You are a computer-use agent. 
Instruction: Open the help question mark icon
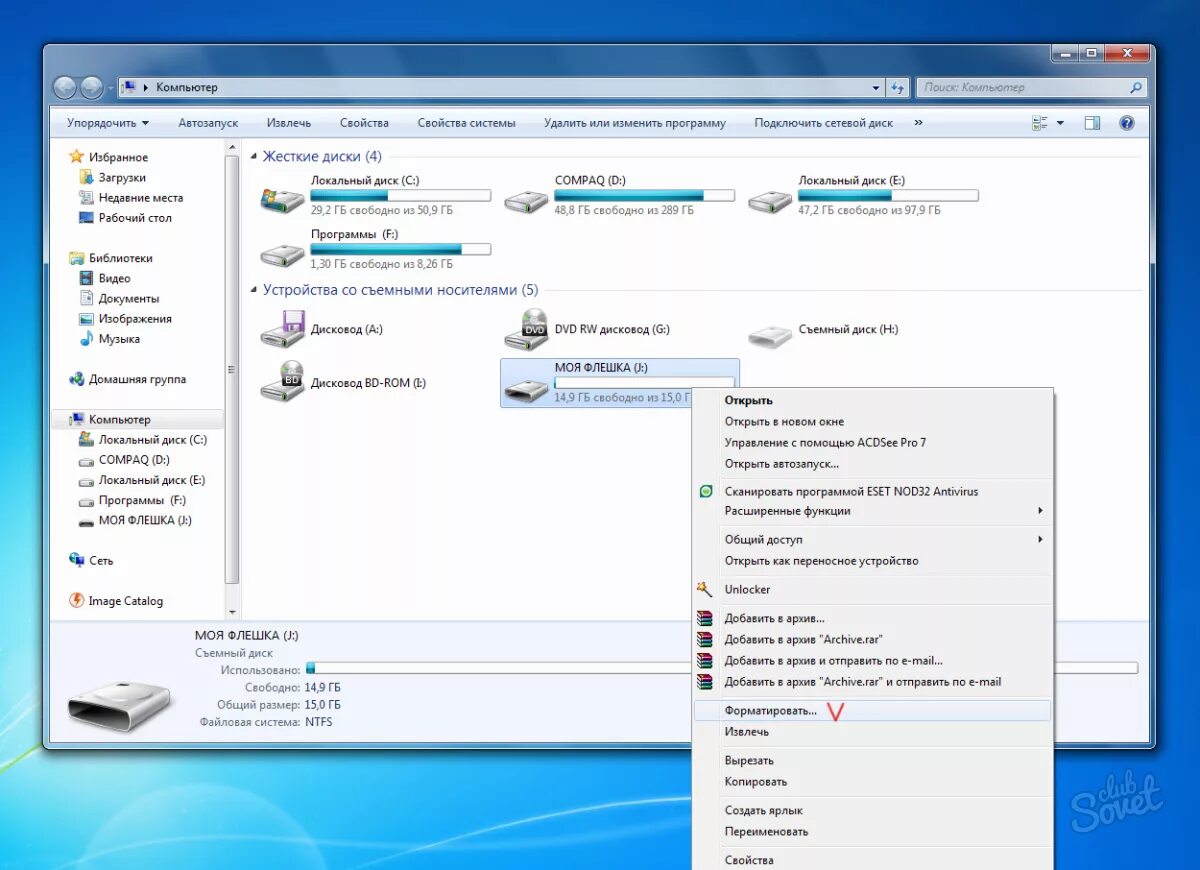[x=1127, y=123]
